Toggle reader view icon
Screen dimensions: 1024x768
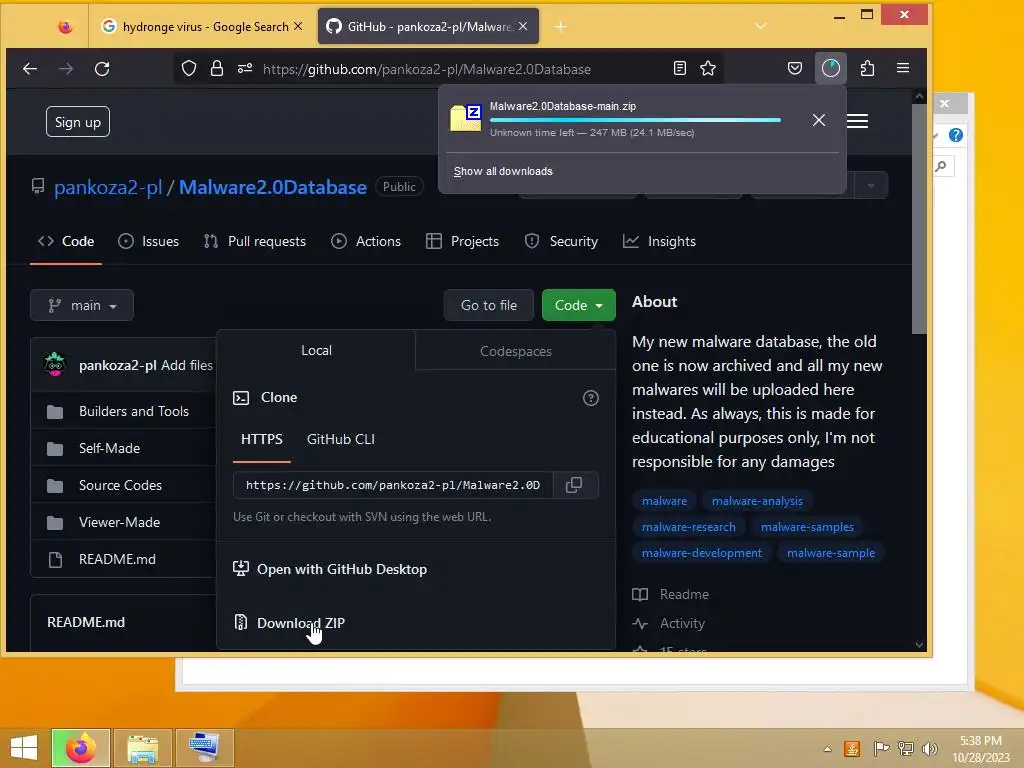[x=679, y=69]
